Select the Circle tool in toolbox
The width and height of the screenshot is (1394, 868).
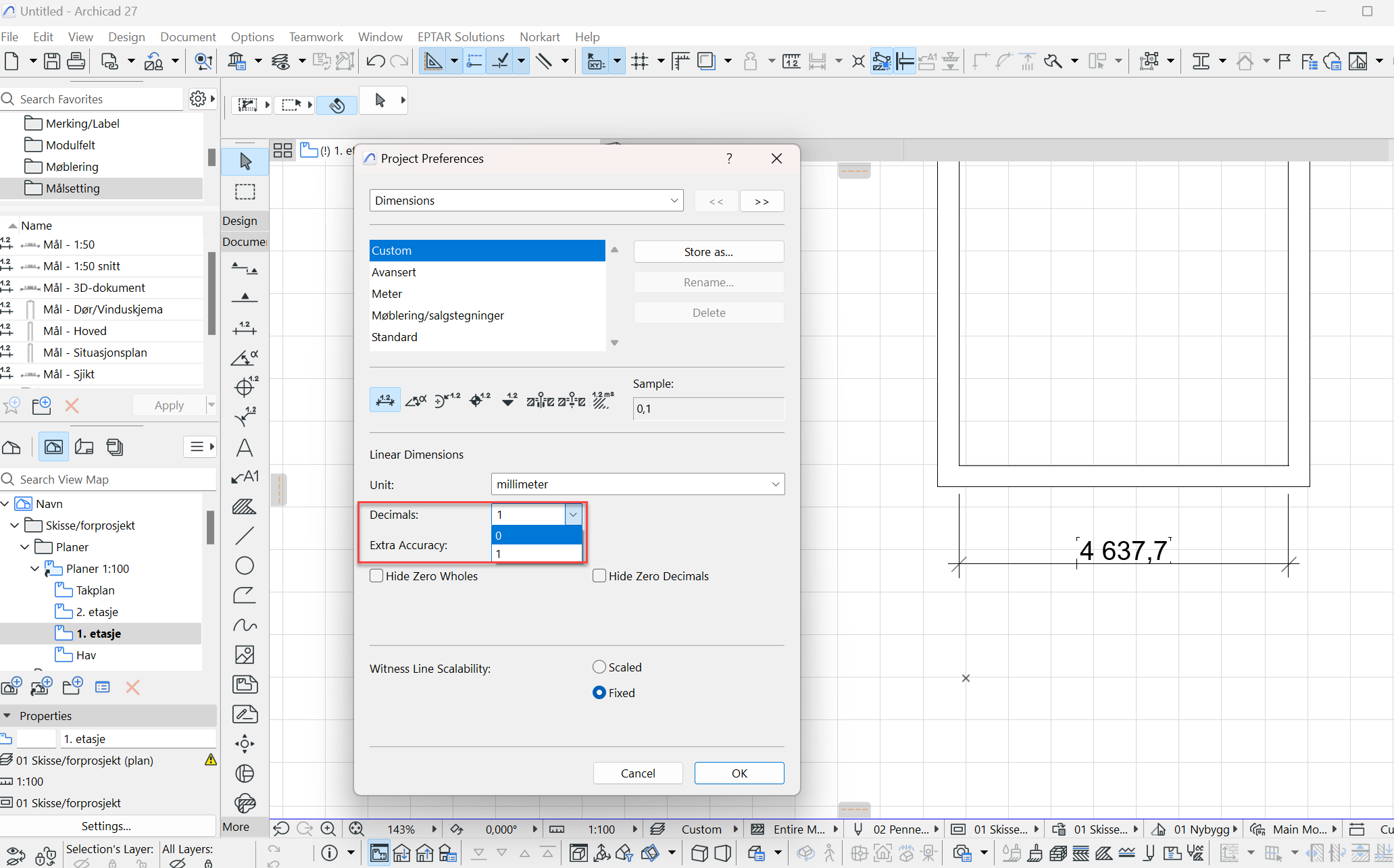245,565
